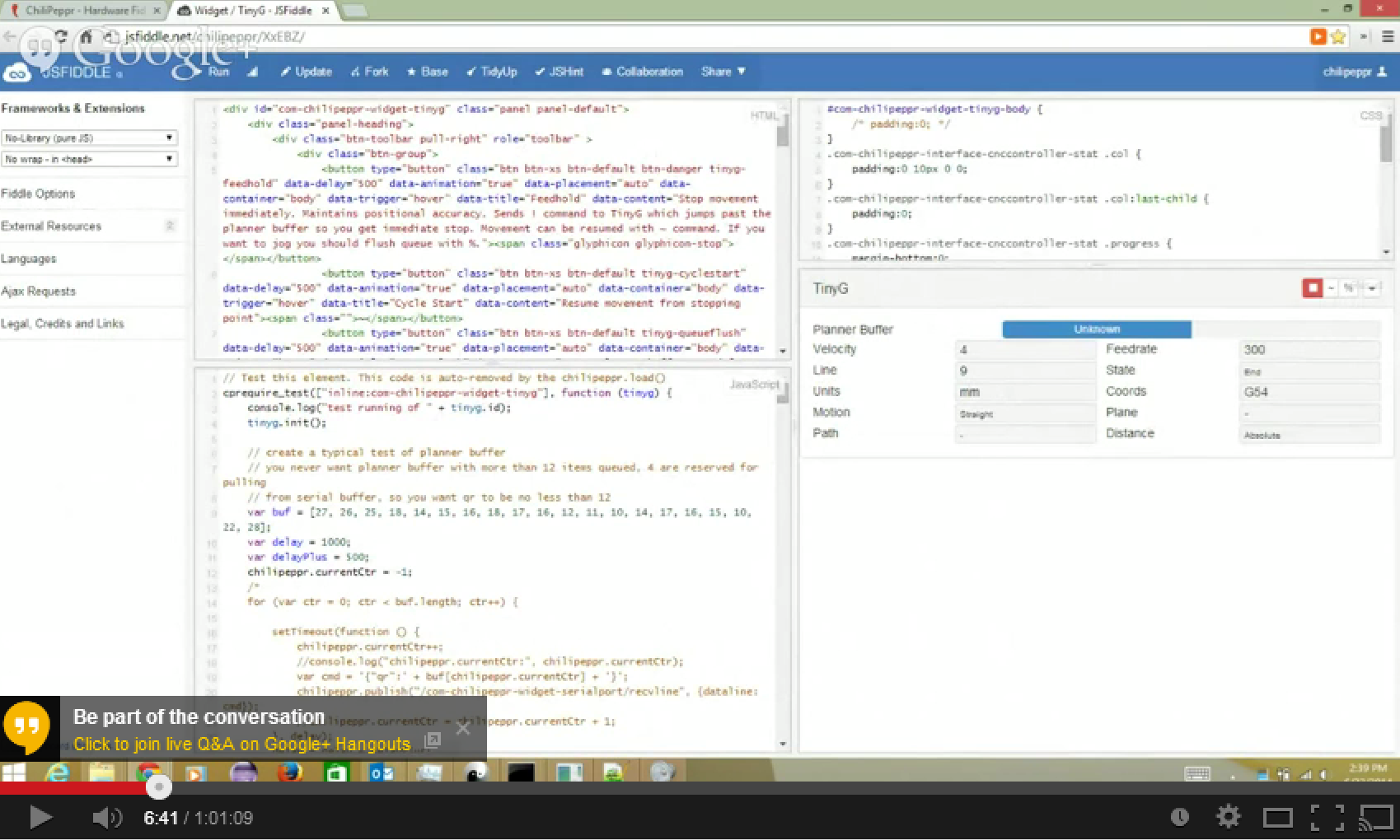
Task: Open Windows Start button
Action: (x=13, y=772)
